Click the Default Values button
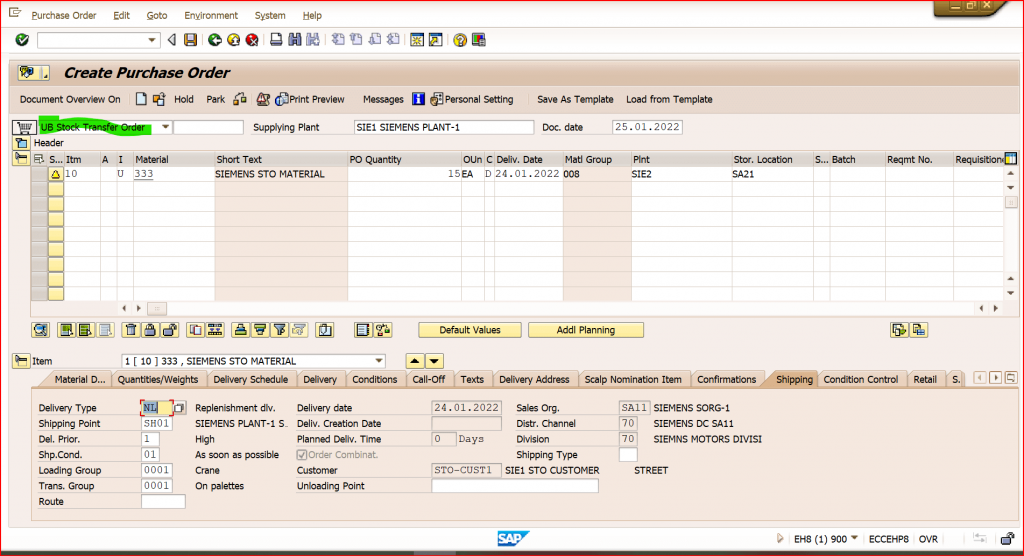Viewport: 1024px width, 556px height. (470, 330)
